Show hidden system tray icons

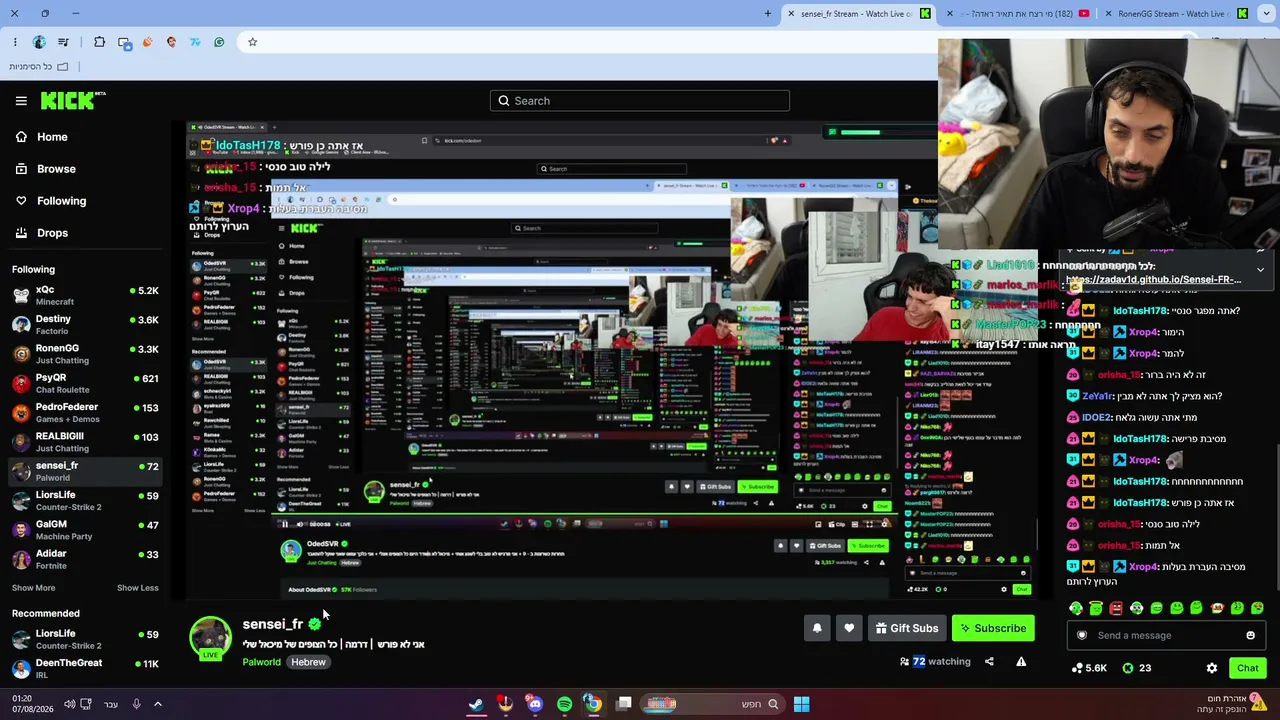157,704
